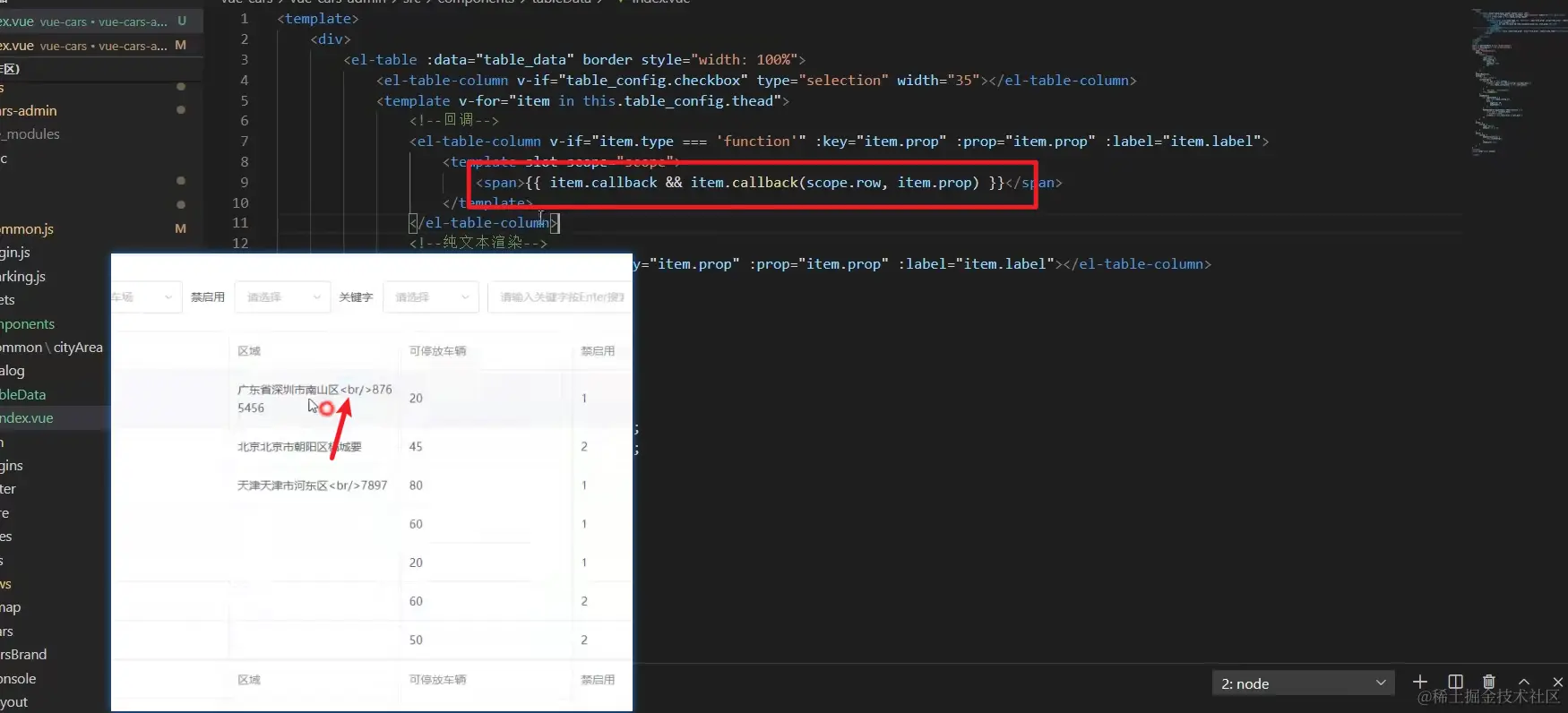The image size is (1568, 713).
Task: Click the "关键字" filter label
Action: pos(356,297)
